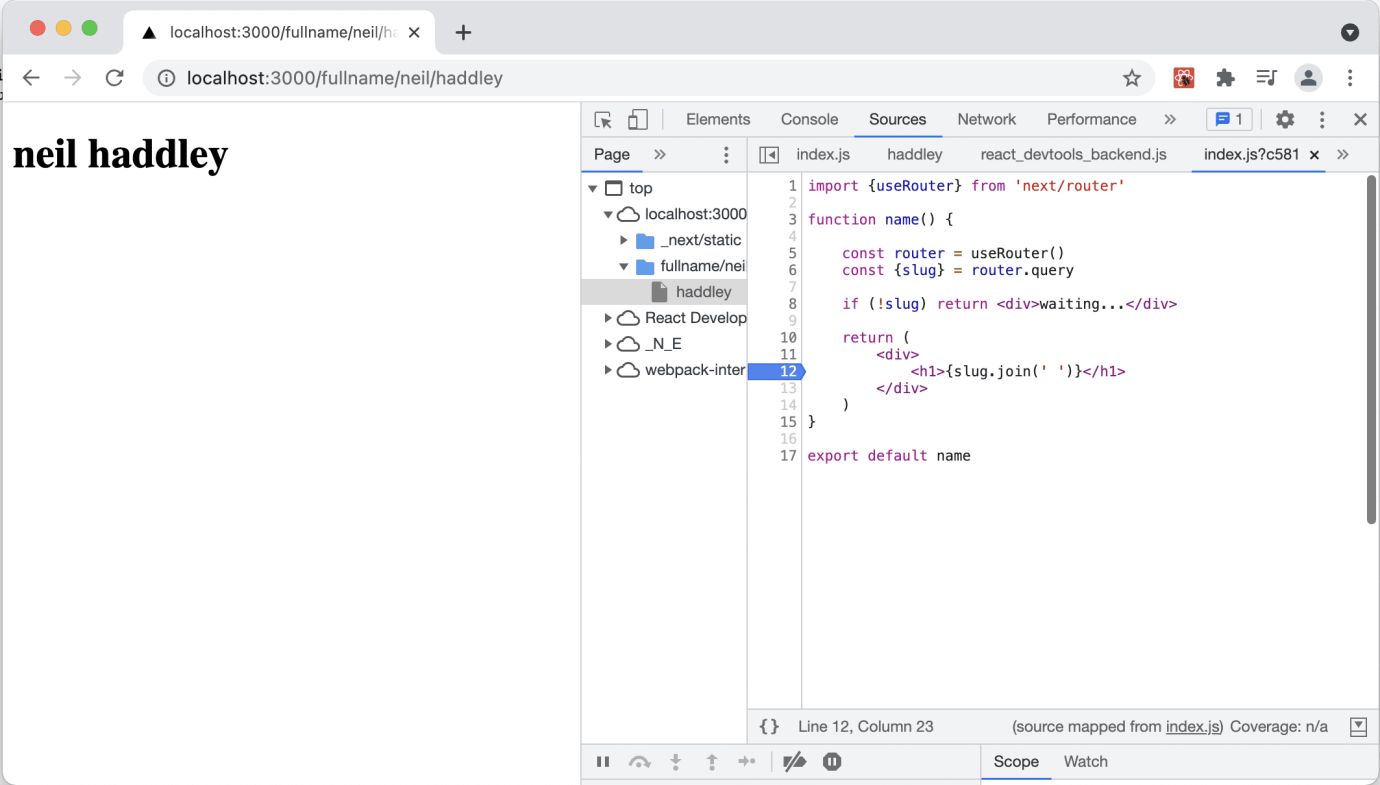Open the Console tab
Viewport: 1380px width, 785px height.
tap(809, 120)
